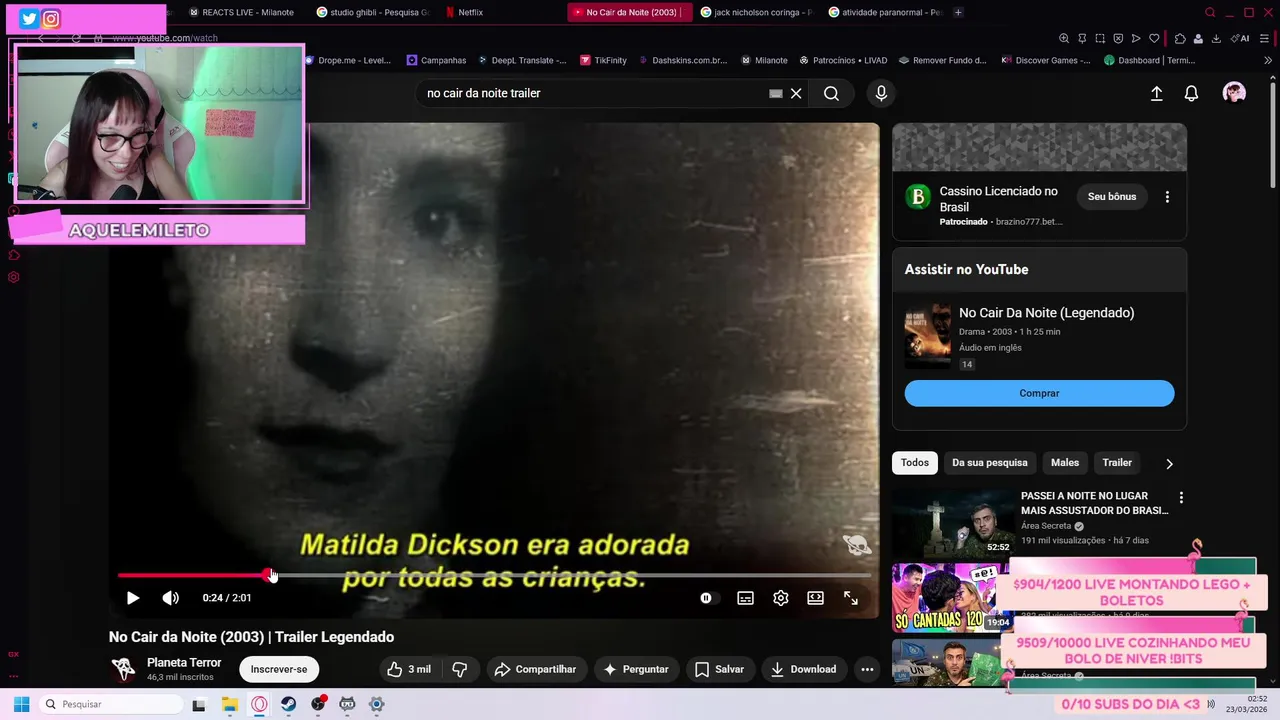Select Da sua pesquisa filter chip
This screenshot has height=720, width=1280.
coord(989,463)
